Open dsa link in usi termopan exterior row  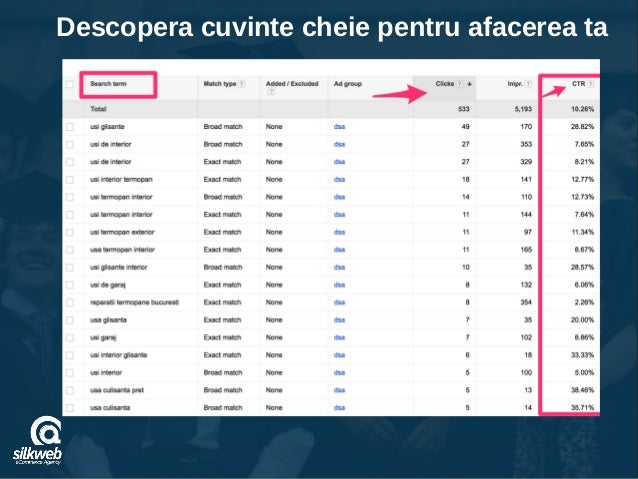pyautogui.click(x=339, y=232)
